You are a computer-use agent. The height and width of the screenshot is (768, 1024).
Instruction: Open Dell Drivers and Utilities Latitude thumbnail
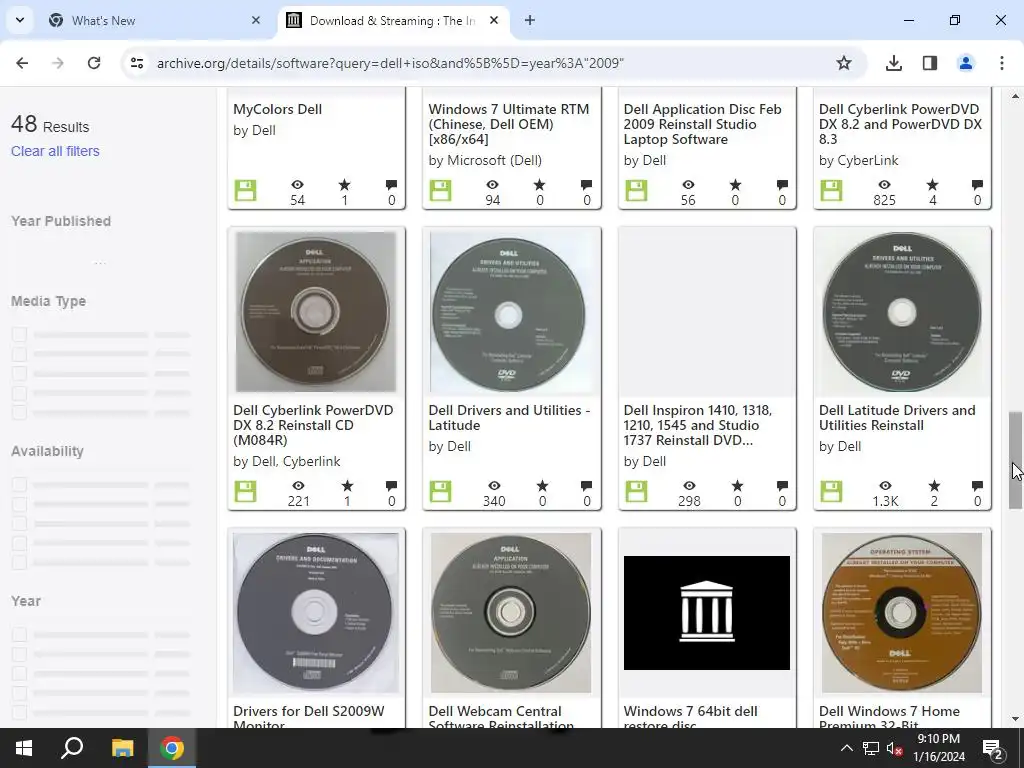(511, 312)
